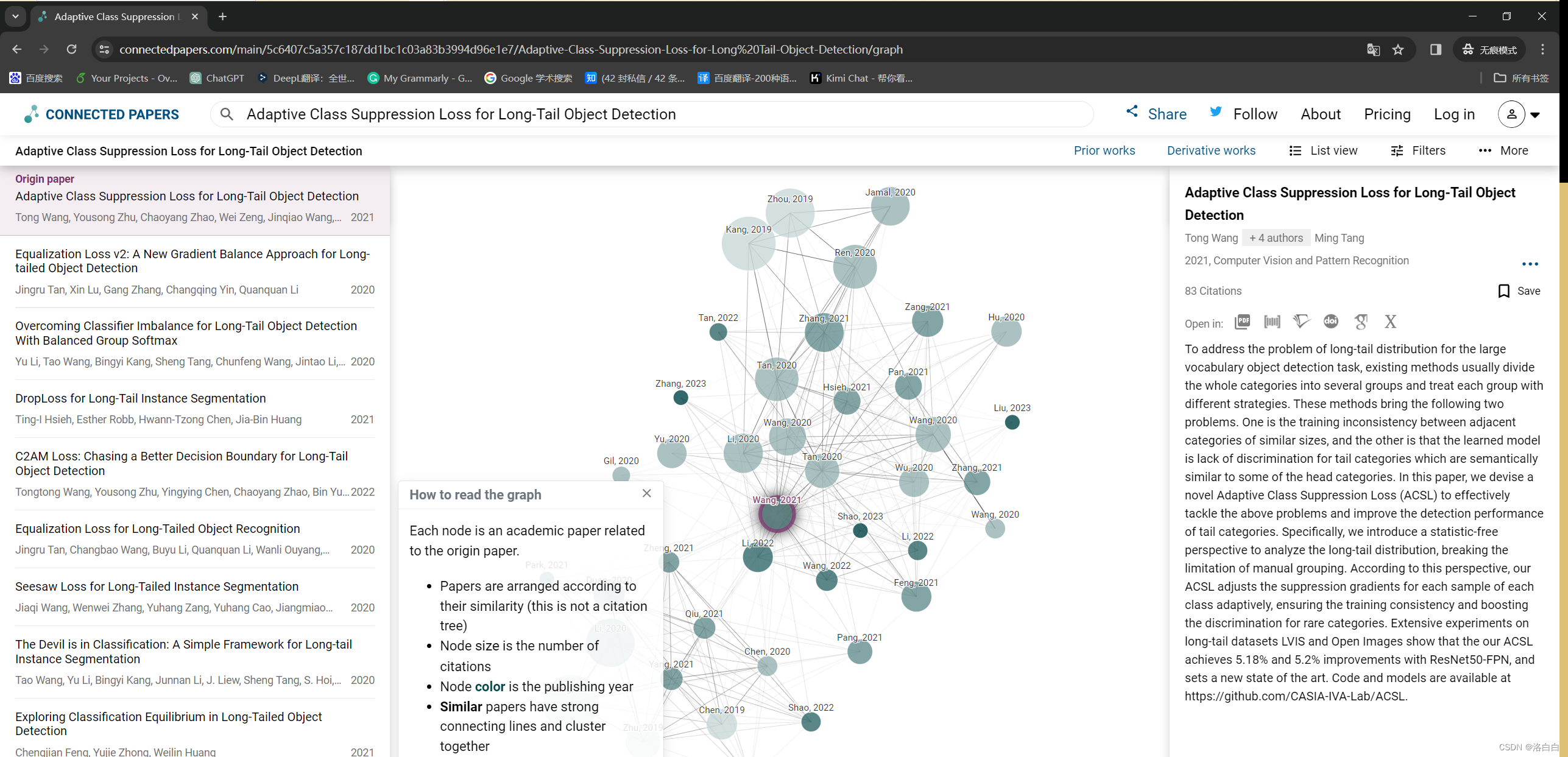Click the Share icon
Image resolution: width=1568 pixels, height=757 pixels.
tap(1132, 112)
